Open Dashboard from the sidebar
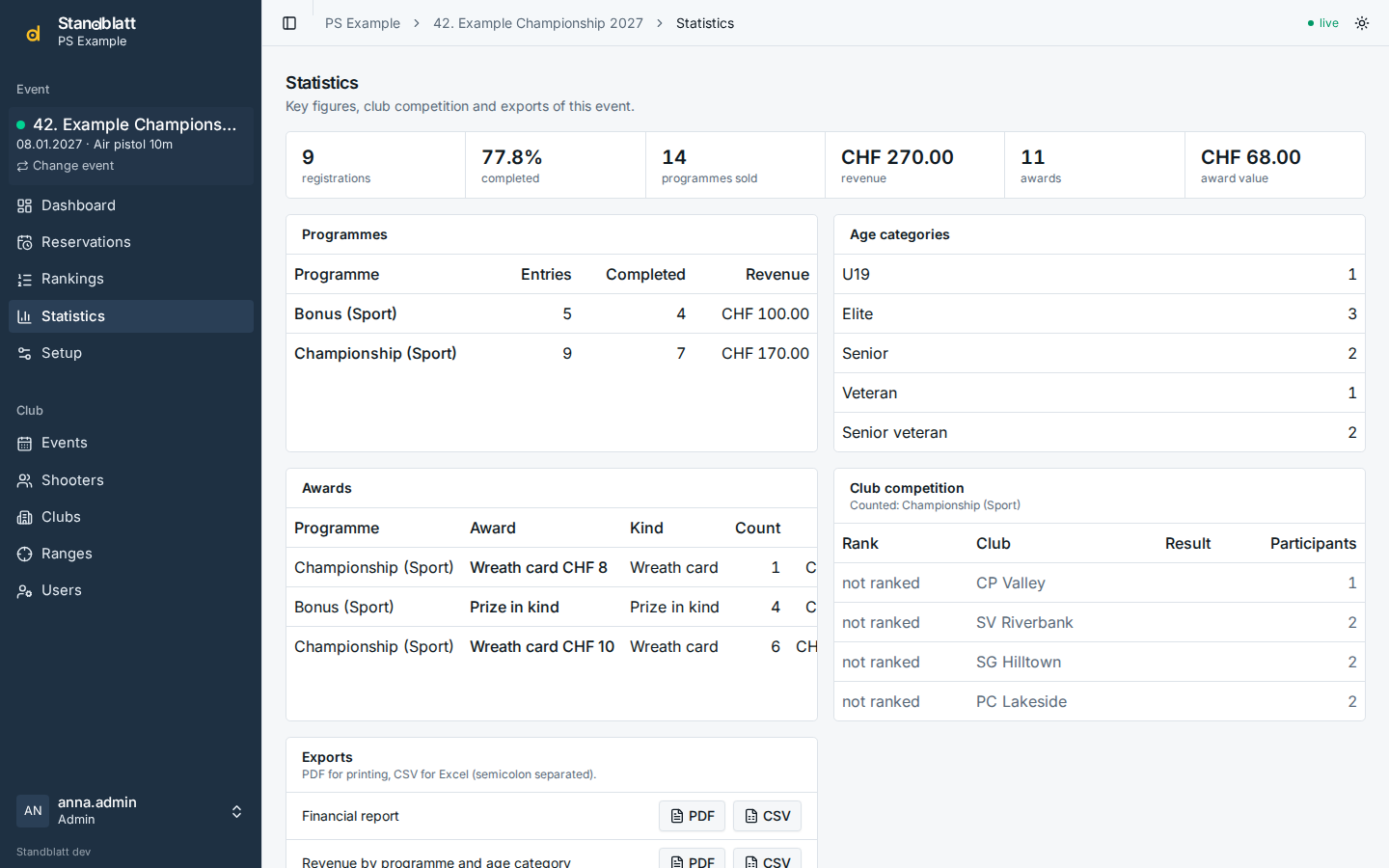1389x868 pixels. (x=131, y=205)
